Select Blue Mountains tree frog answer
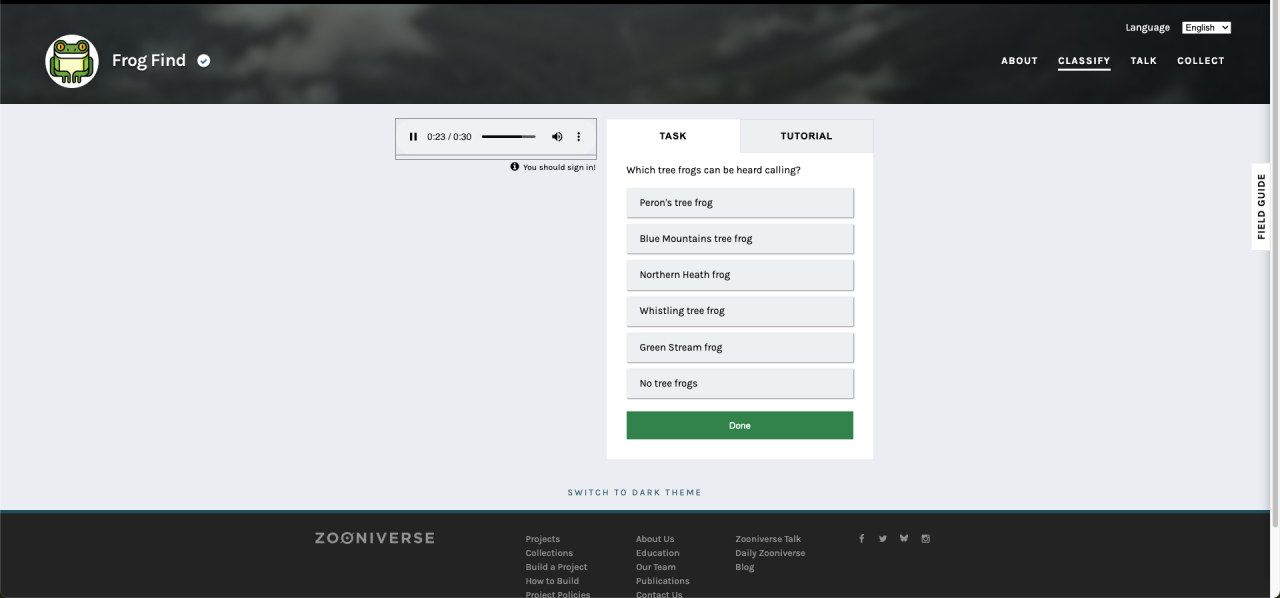Screen dimensions: 1280x598 (740, 238)
